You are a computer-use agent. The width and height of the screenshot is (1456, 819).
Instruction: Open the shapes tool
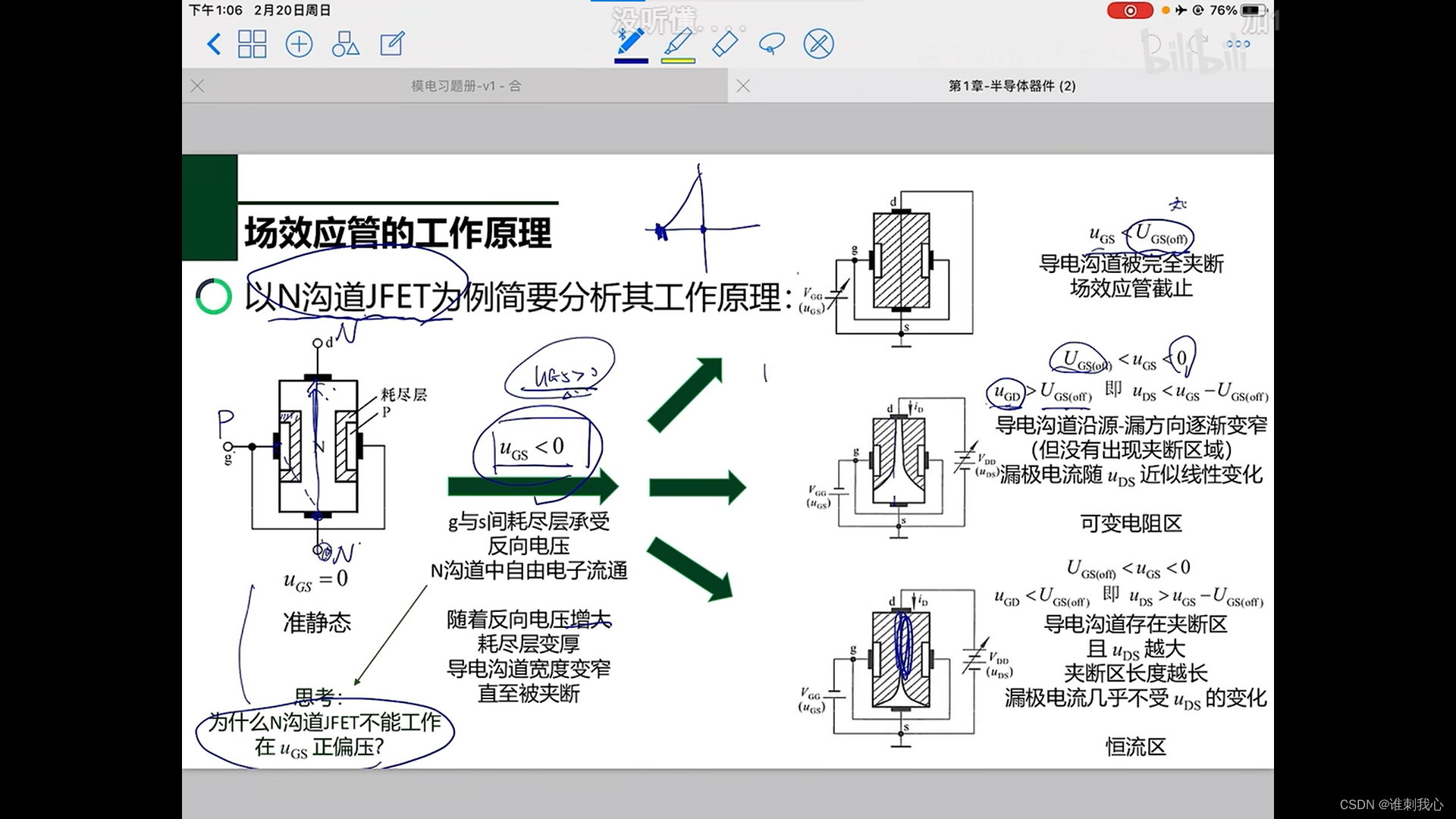pyautogui.click(x=345, y=44)
